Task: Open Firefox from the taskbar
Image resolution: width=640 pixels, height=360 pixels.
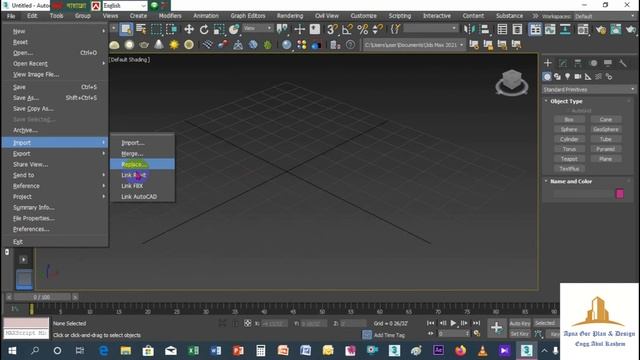Action: tap(460, 351)
